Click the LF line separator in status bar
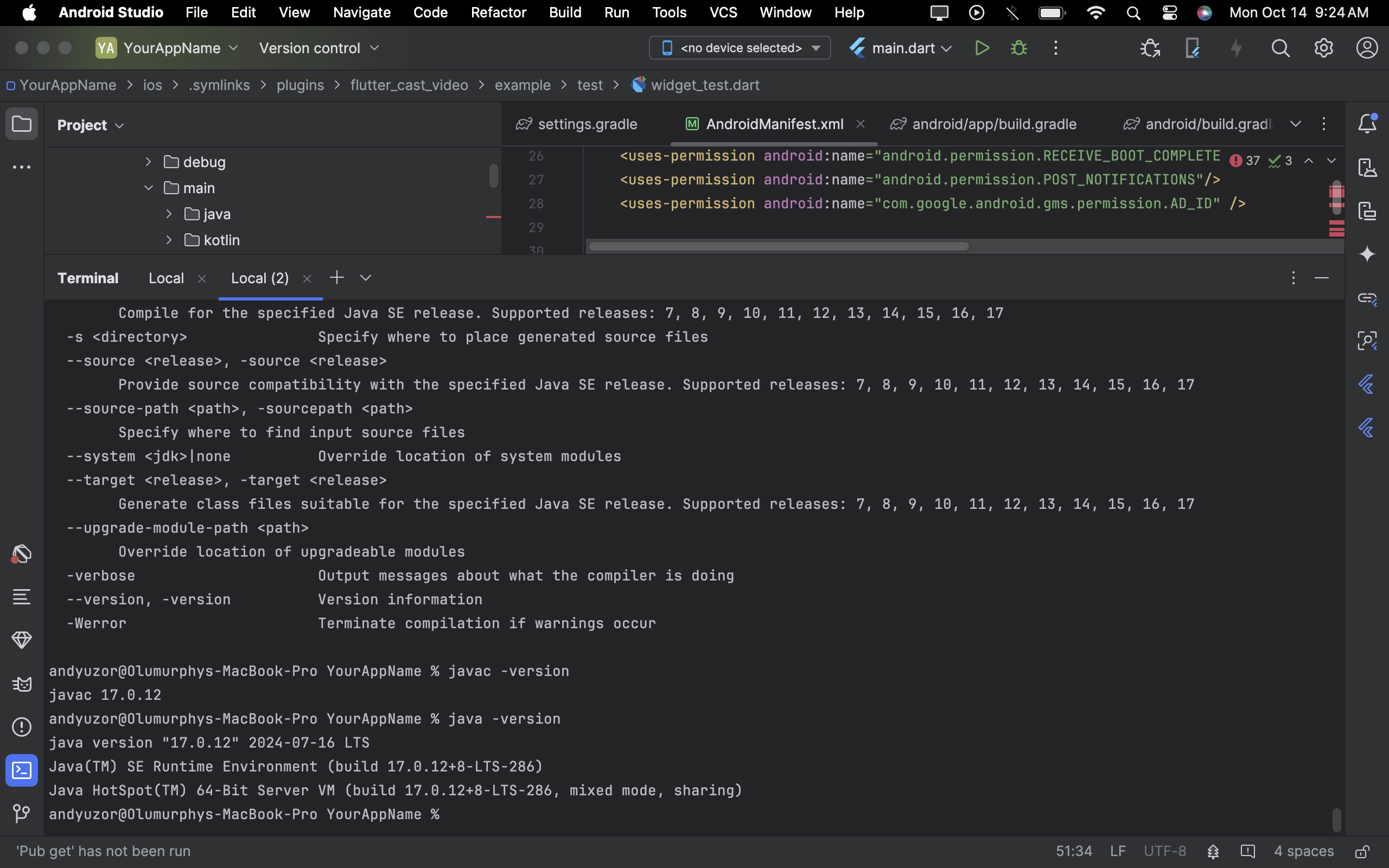 (x=1118, y=851)
